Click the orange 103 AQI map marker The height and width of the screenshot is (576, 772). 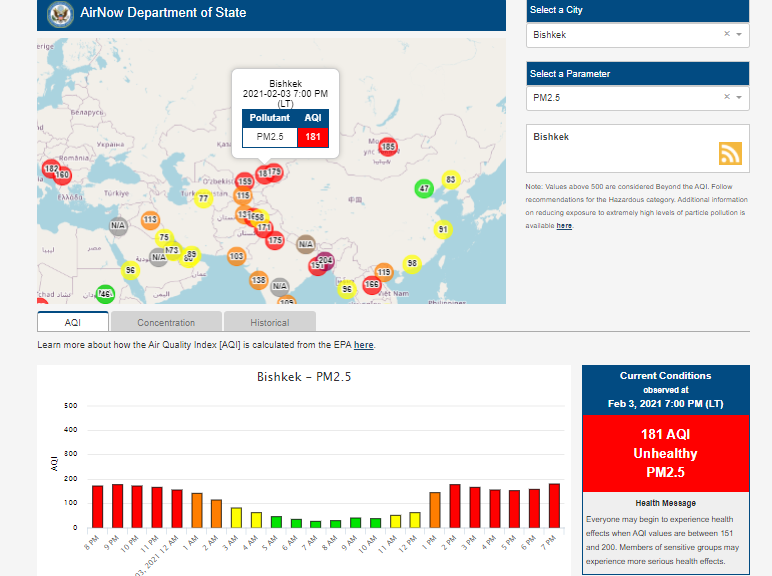pyautogui.click(x=236, y=257)
